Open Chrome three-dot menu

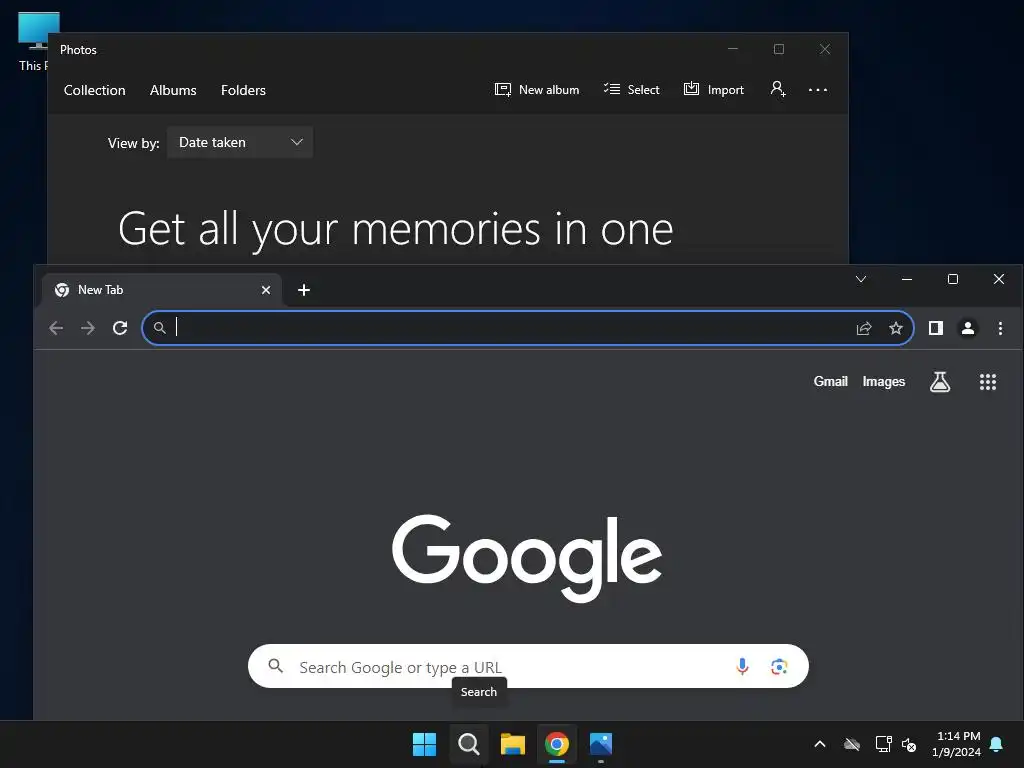point(1000,328)
